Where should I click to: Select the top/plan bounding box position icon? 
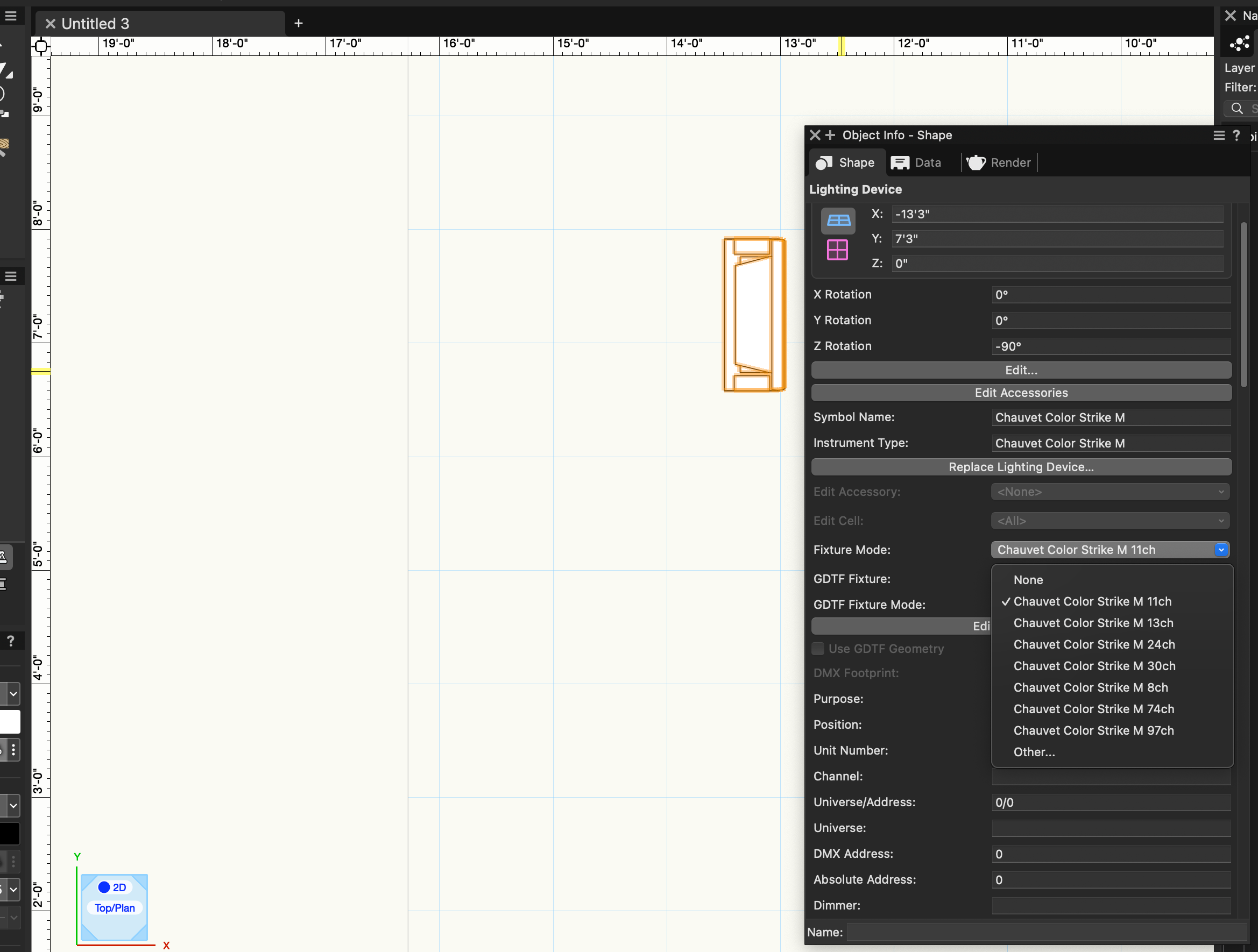838,221
